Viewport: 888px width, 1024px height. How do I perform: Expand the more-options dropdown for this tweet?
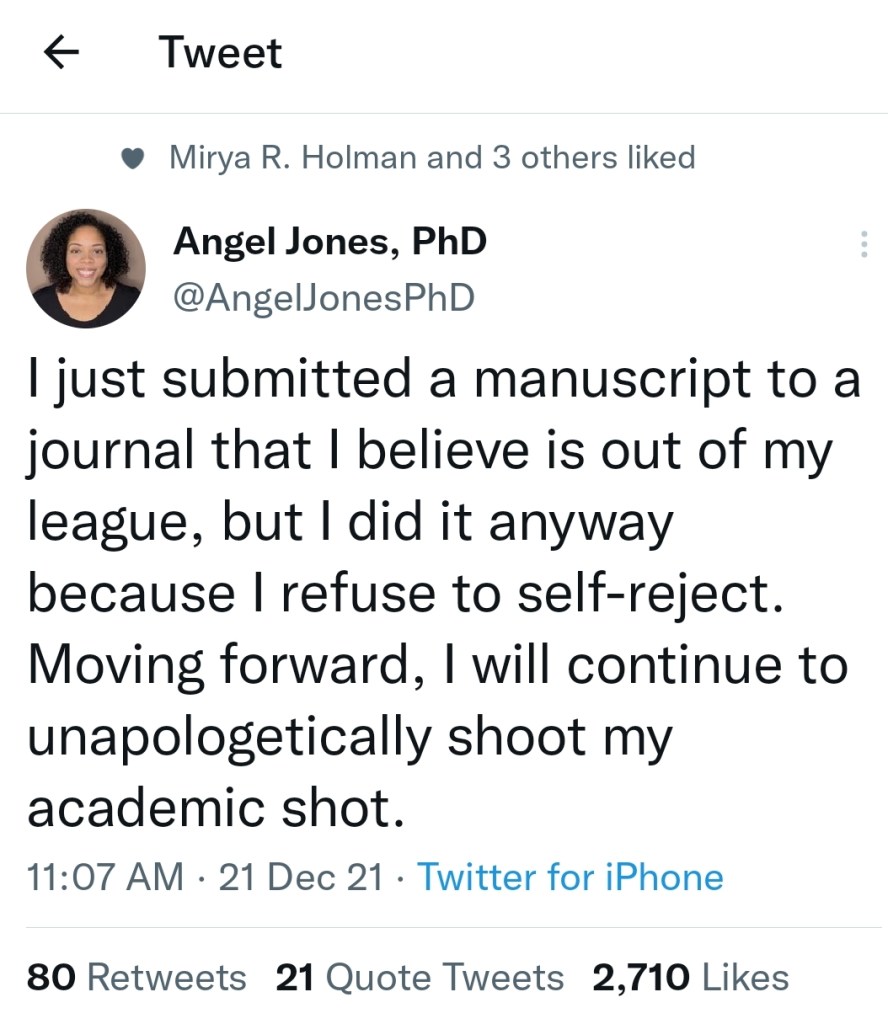click(x=862, y=243)
